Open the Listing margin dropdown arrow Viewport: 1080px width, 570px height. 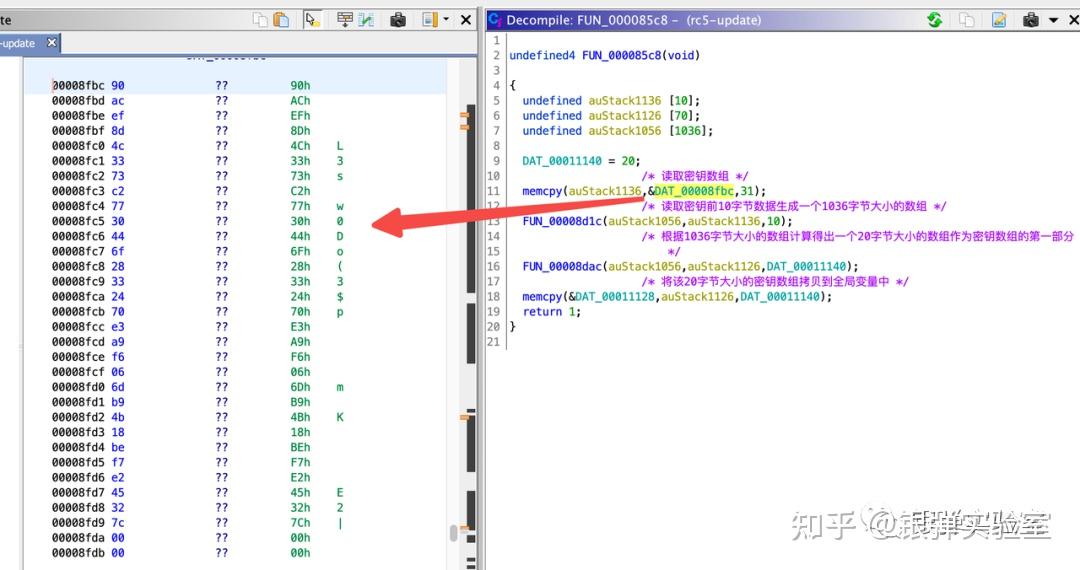coord(446,20)
